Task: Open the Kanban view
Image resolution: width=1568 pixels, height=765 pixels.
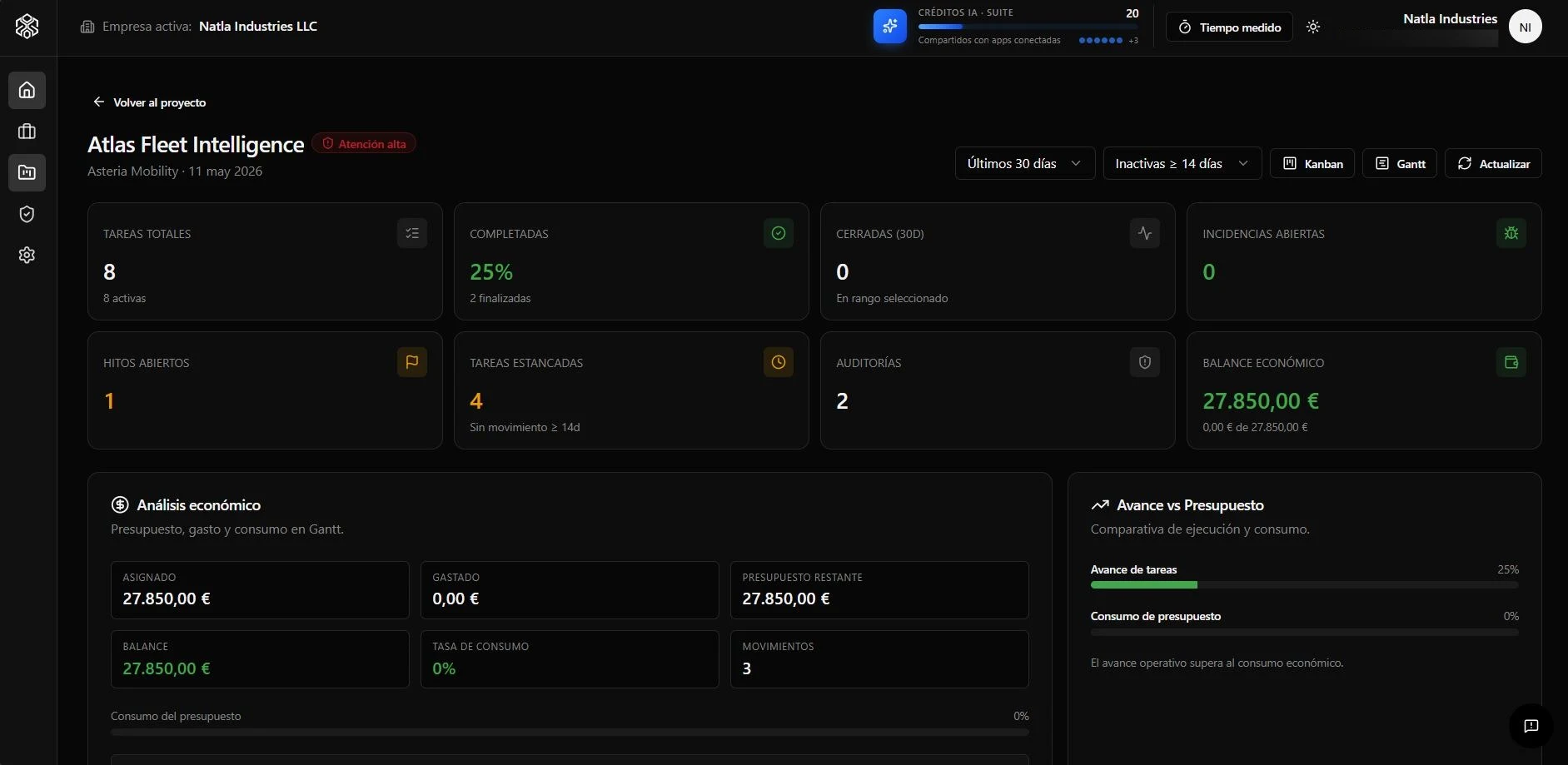Action: point(1312,163)
